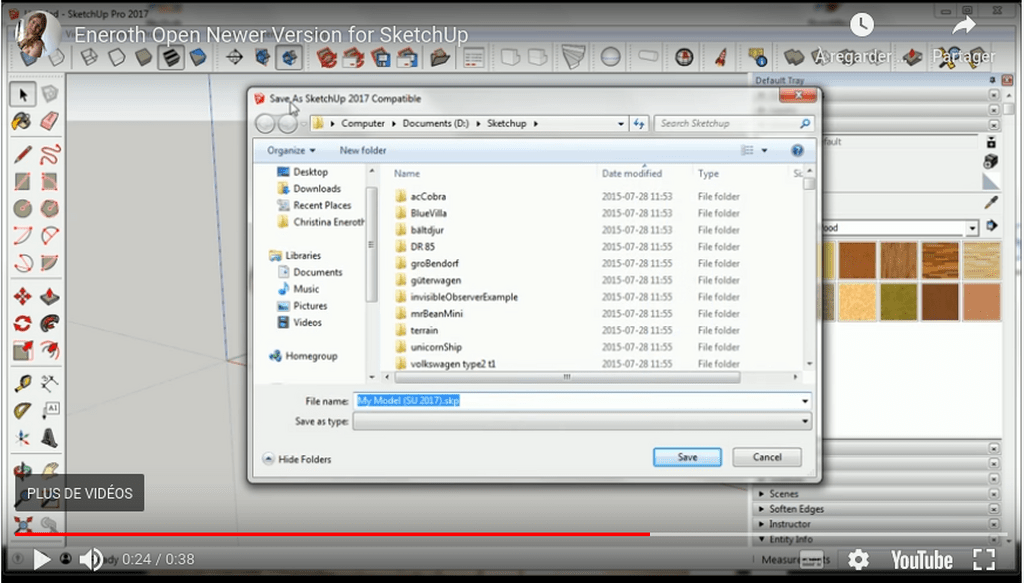Select the Scale tool
This screenshot has width=1024, height=583.
pyautogui.click(x=23, y=351)
